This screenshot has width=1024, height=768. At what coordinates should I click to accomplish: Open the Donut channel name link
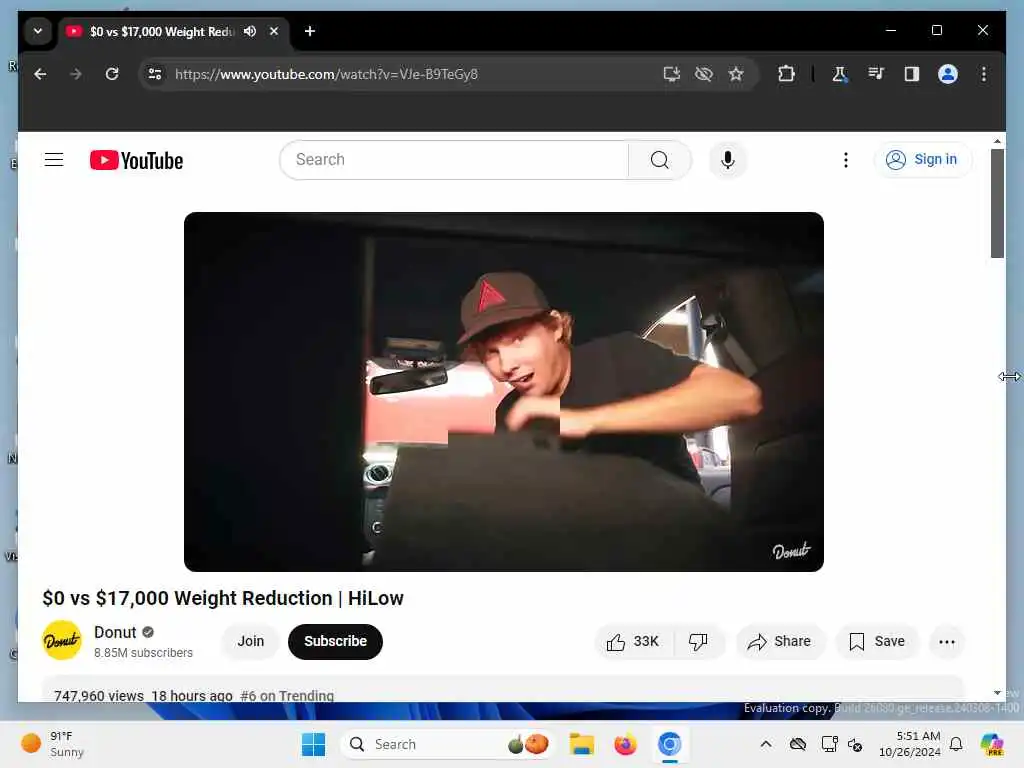pyautogui.click(x=115, y=632)
